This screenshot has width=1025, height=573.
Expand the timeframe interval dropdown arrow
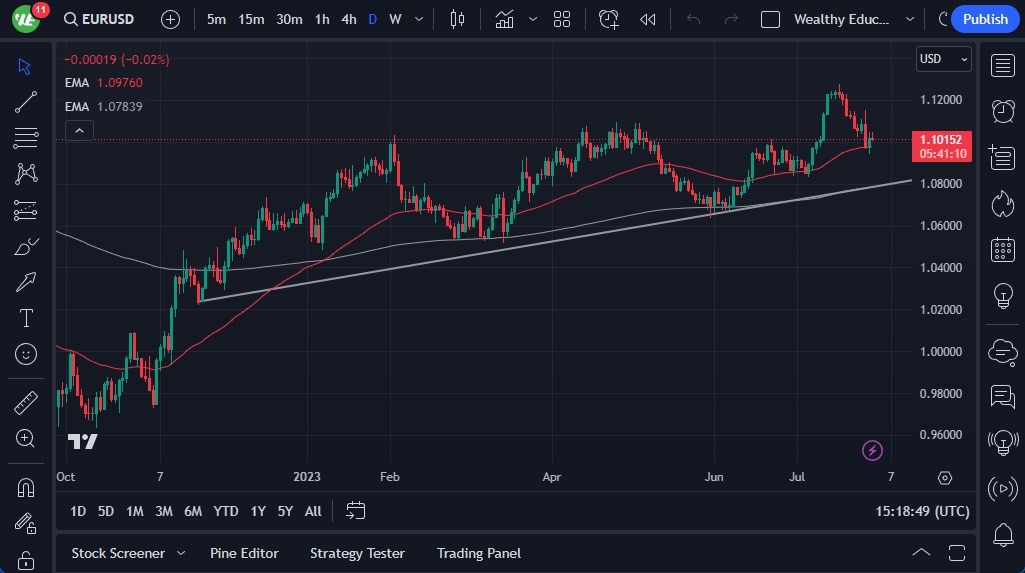click(418, 19)
